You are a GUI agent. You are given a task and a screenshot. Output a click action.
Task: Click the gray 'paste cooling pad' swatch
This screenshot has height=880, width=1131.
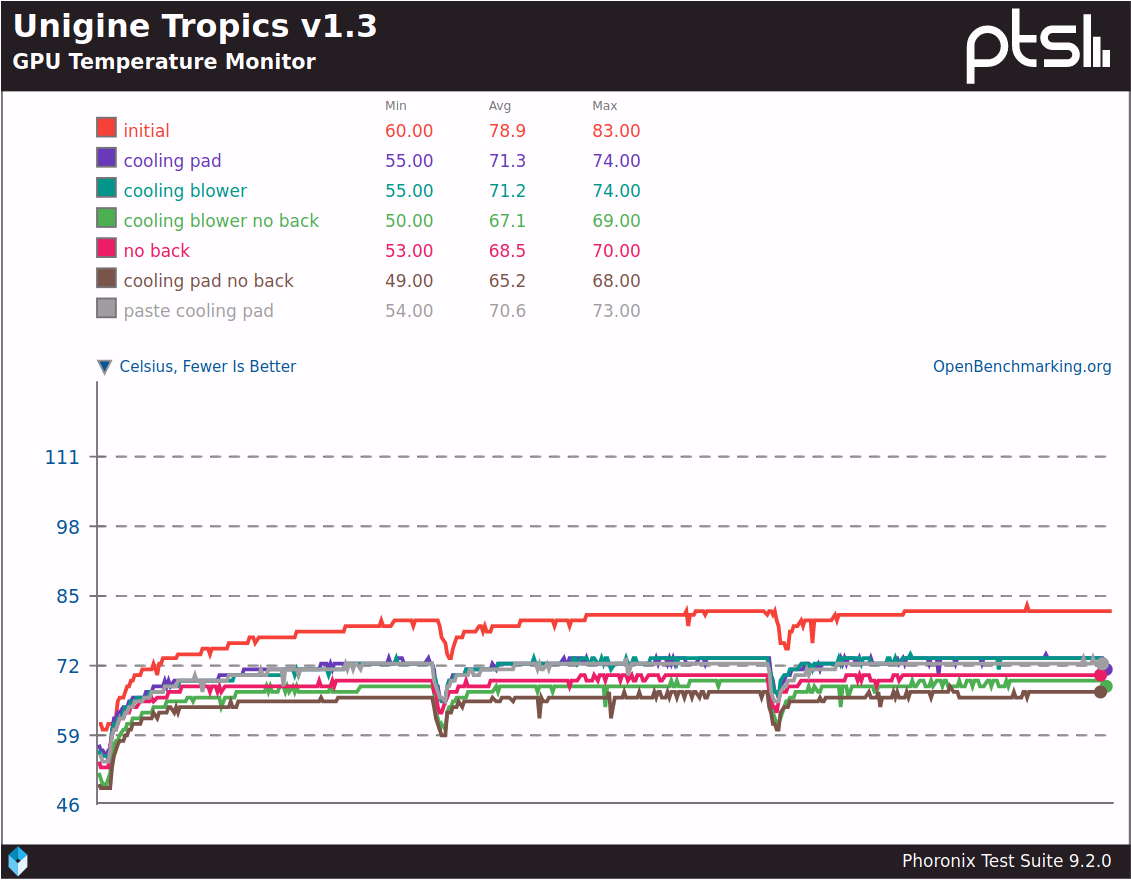(107, 308)
